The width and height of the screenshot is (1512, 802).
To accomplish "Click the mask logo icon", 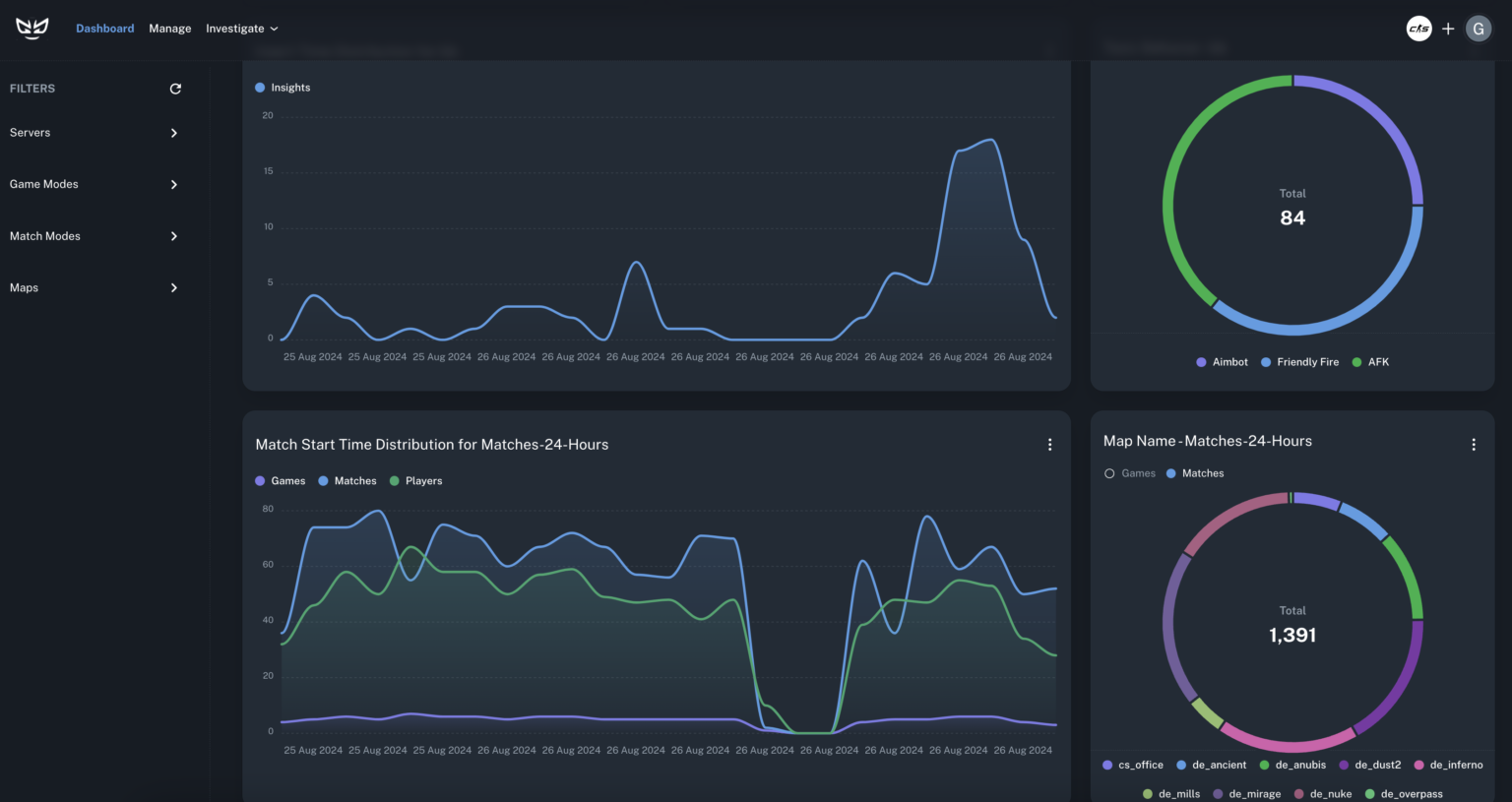I will click(31, 29).
